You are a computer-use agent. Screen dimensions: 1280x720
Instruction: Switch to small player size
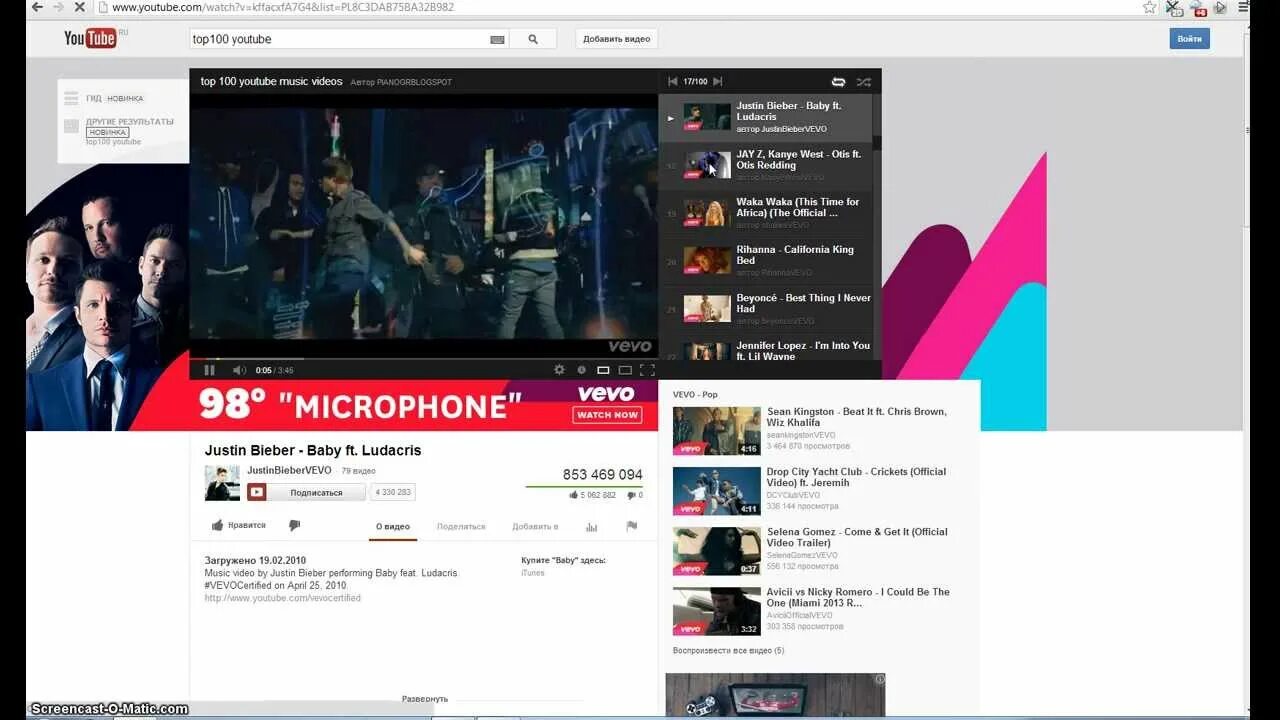tap(603, 370)
